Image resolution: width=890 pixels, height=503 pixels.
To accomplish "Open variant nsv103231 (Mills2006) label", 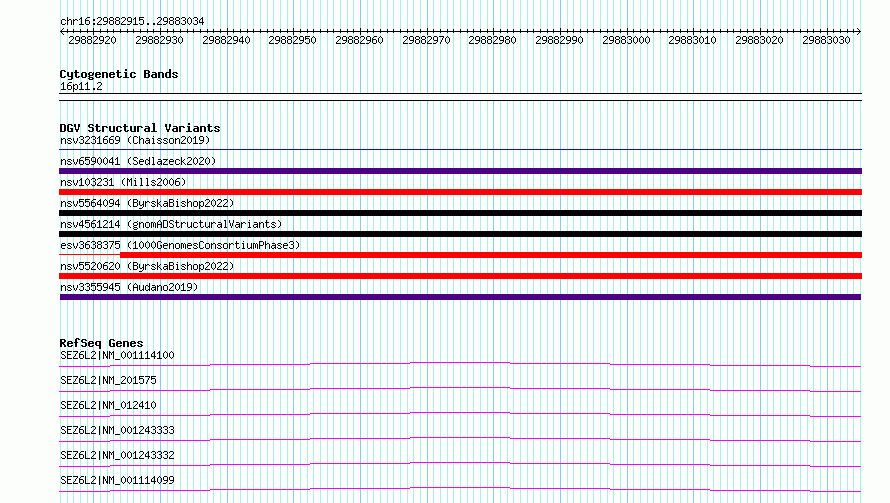I will click(123, 182).
